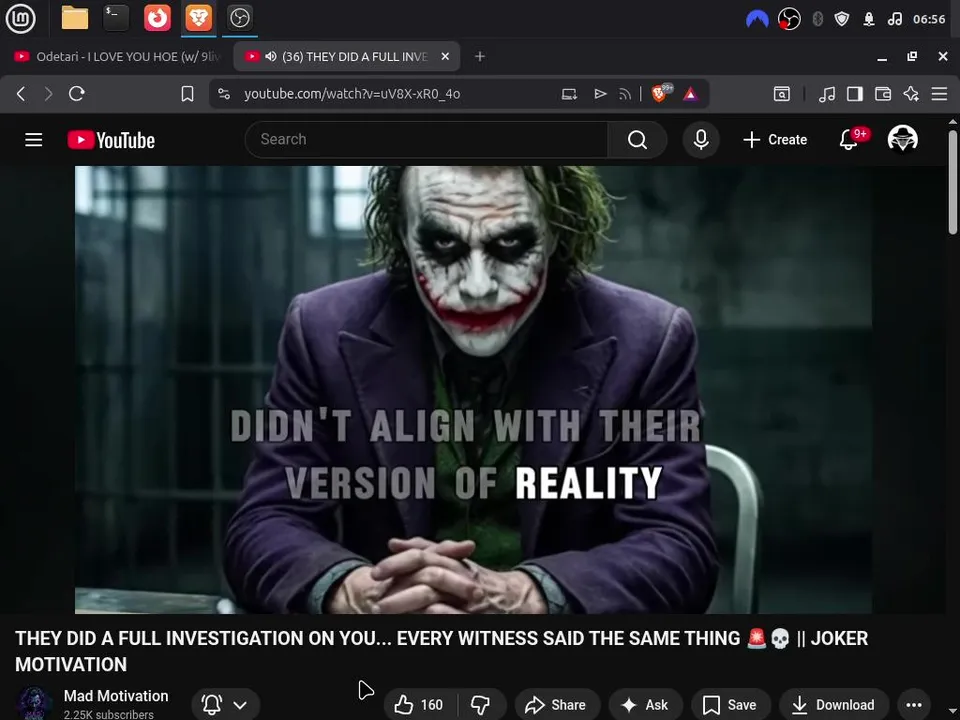
Task: Open the media control music note icon
Action: pos(827,94)
